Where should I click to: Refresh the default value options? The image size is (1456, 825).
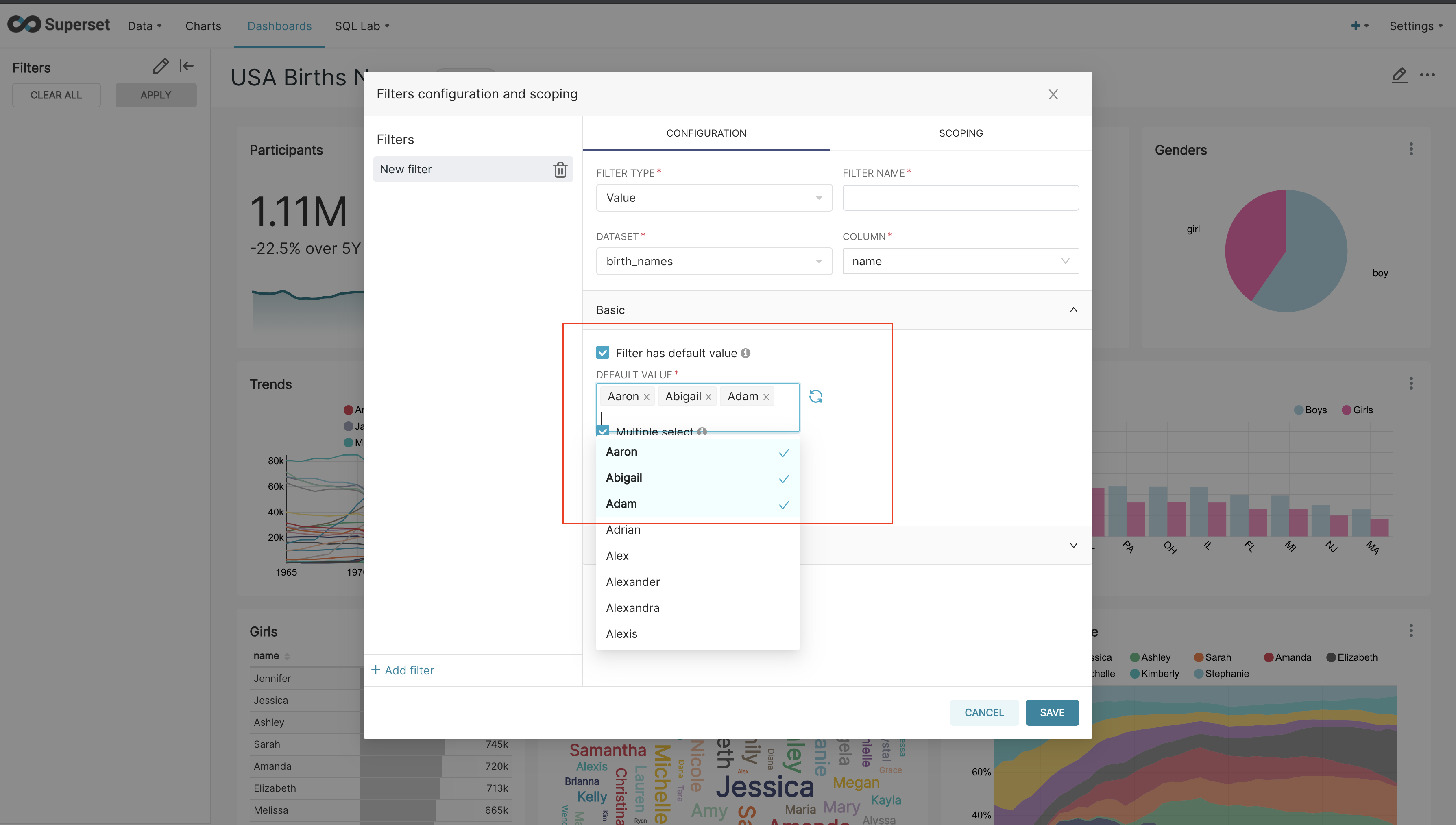[815, 396]
